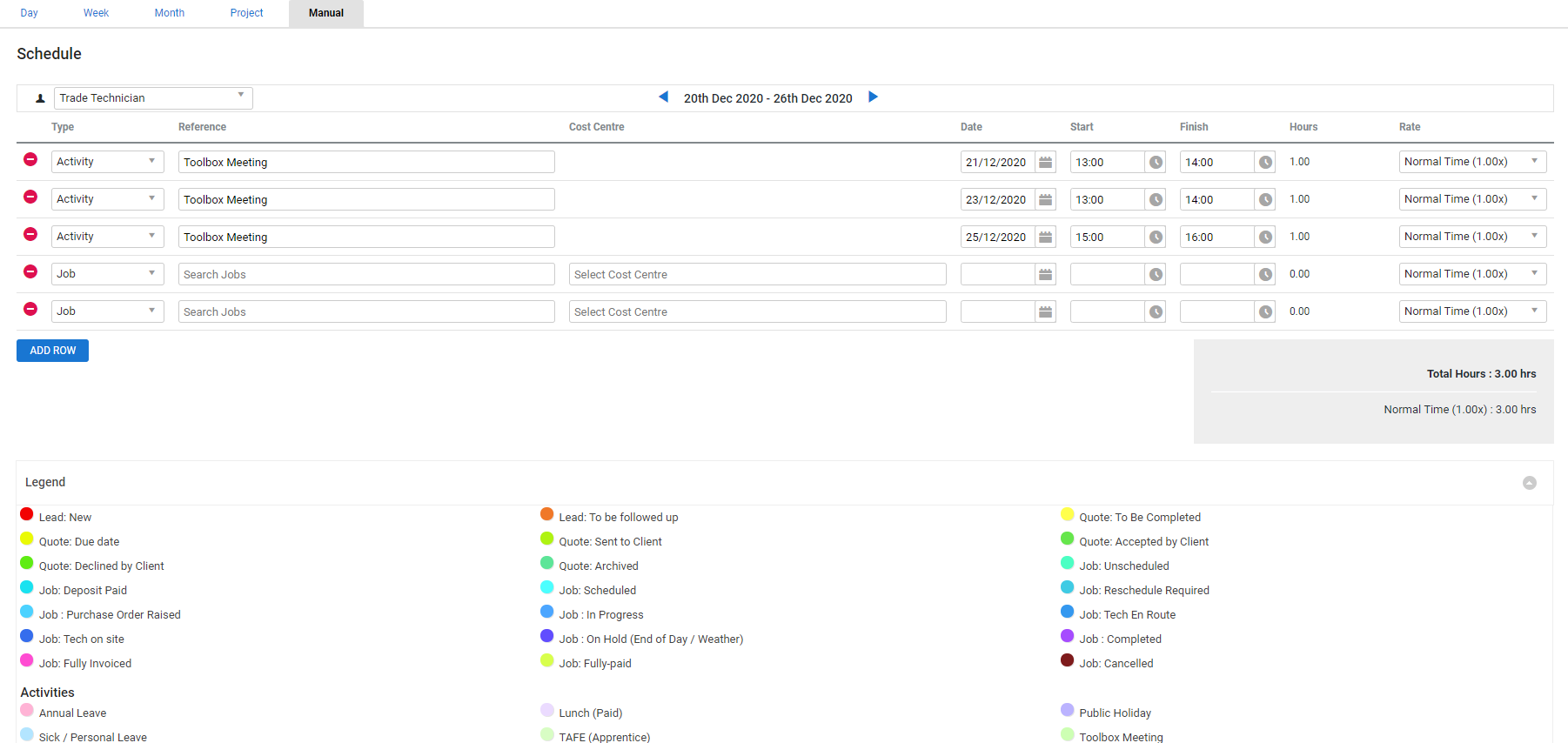1568x743 pixels.
Task: Open start time clock in first Job row
Action: click(x=1156, y=274)
